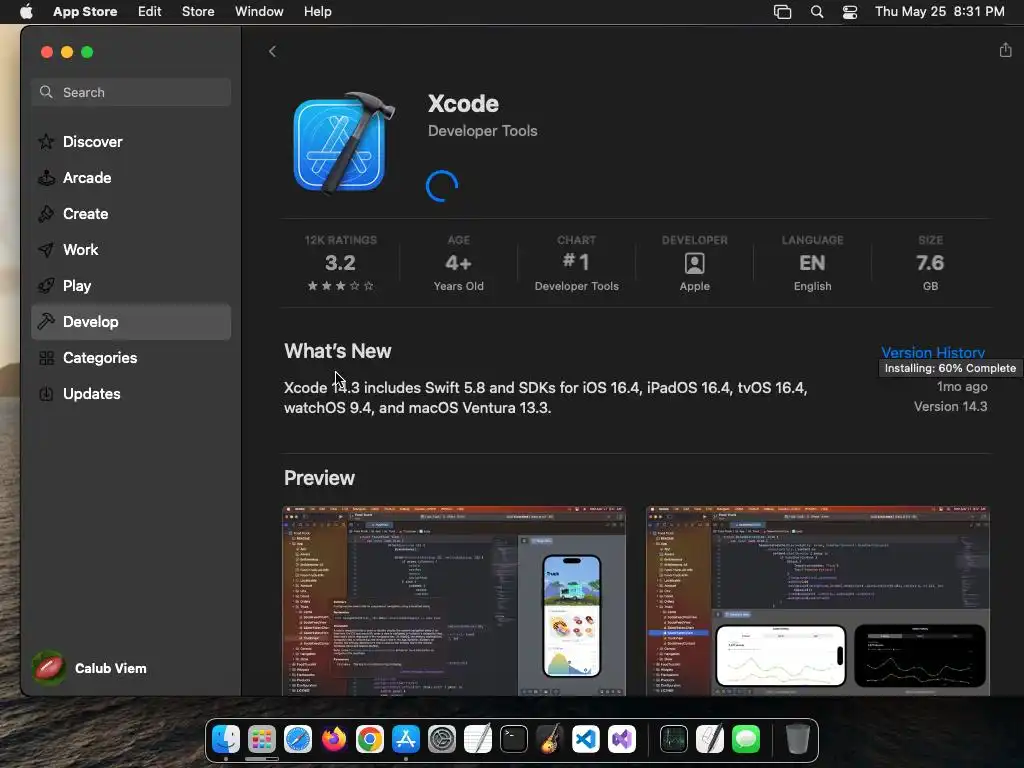Open Finder from the Dock

pos(226,739)
